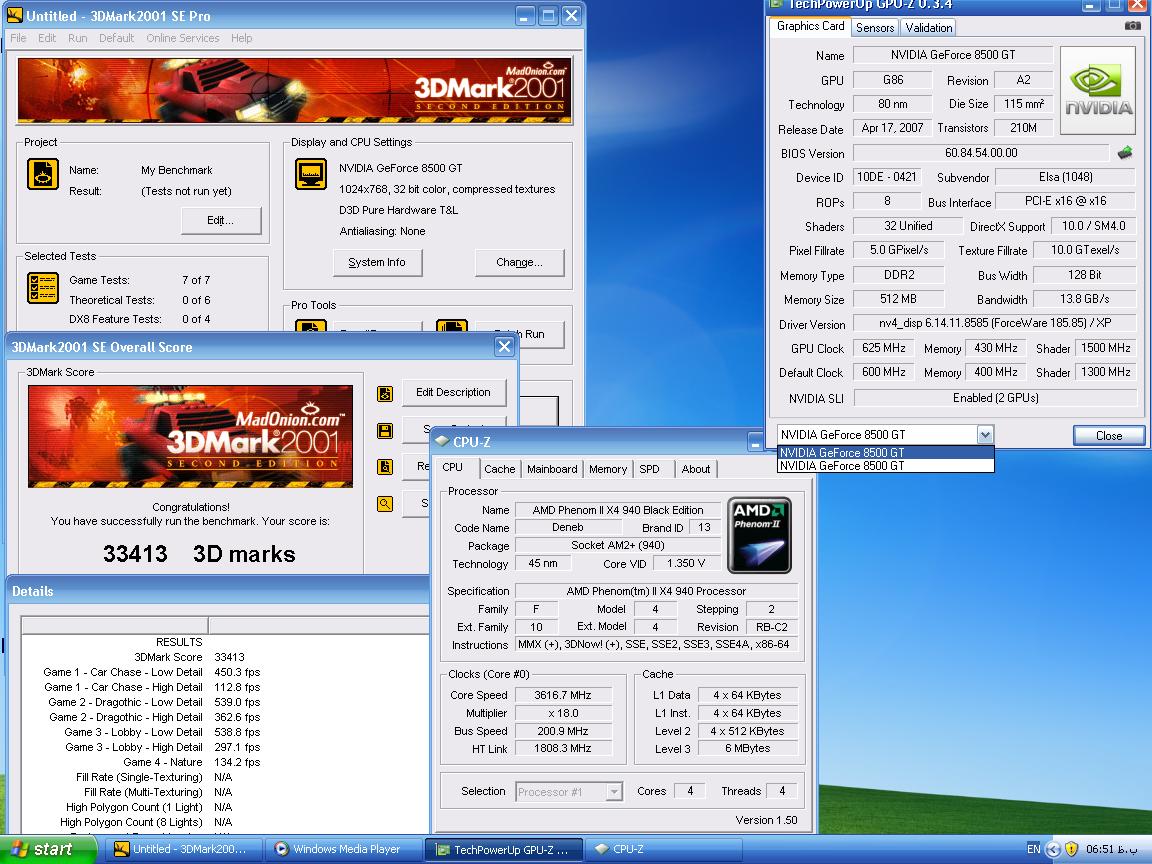Click the floppy disk save icon in Overall Score

click(385, 431)
